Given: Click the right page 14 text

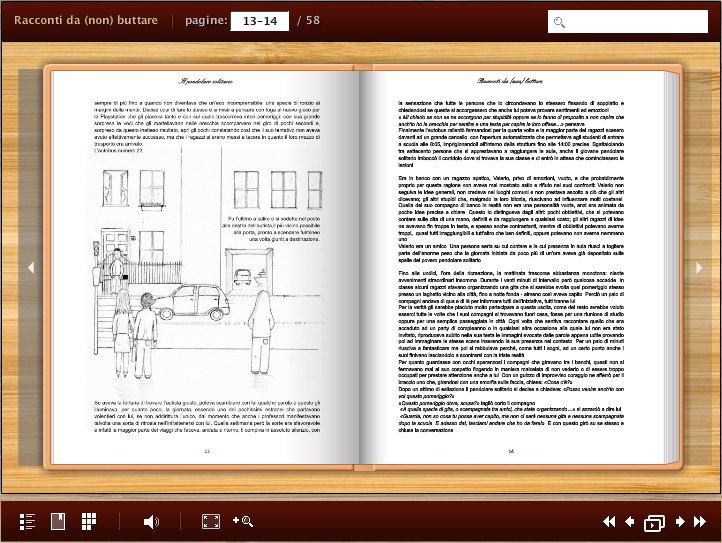Looking at the screenshot, I should 511,267.
